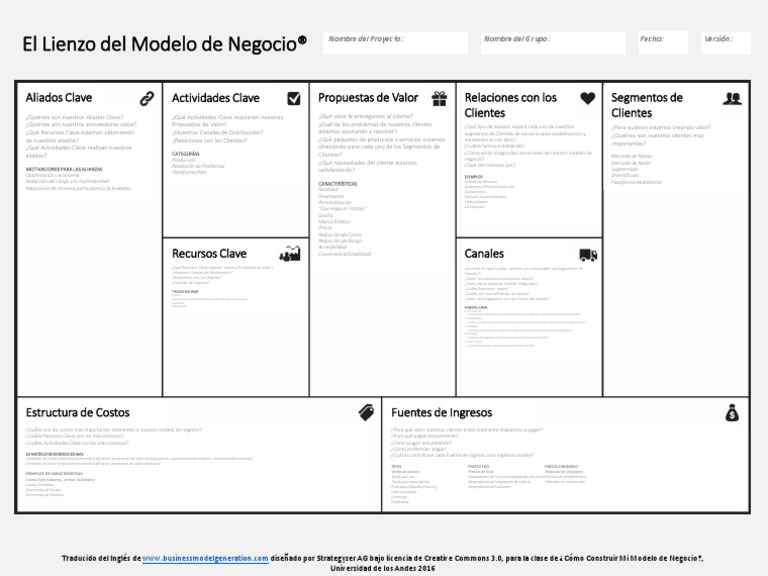This screenshot has width=768, height=576.
Task: Click the checkmark icon beside Actividades Clave
Action: 294,98
